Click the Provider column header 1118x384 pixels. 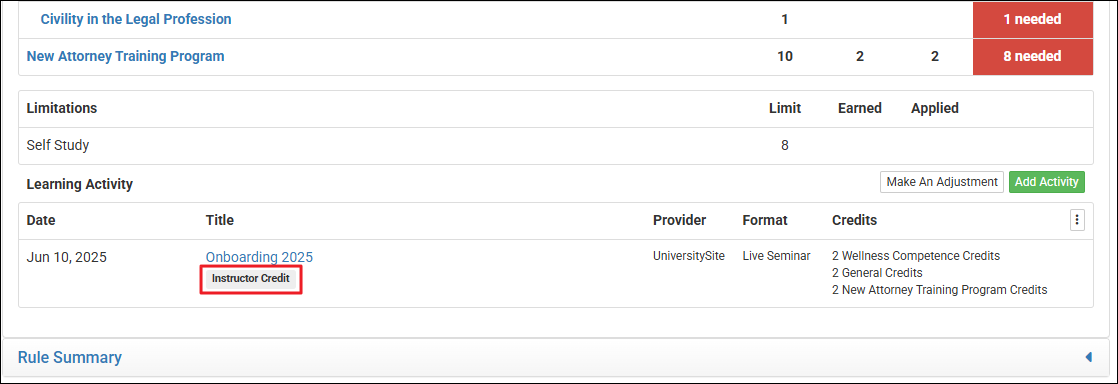[679, 221]
